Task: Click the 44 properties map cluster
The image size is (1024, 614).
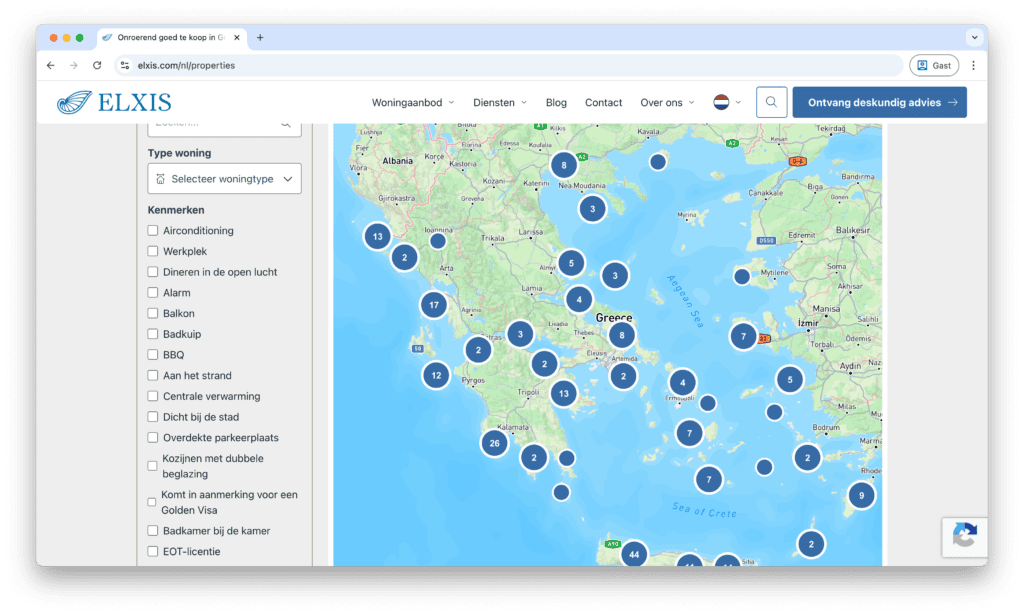Action: 634,553
